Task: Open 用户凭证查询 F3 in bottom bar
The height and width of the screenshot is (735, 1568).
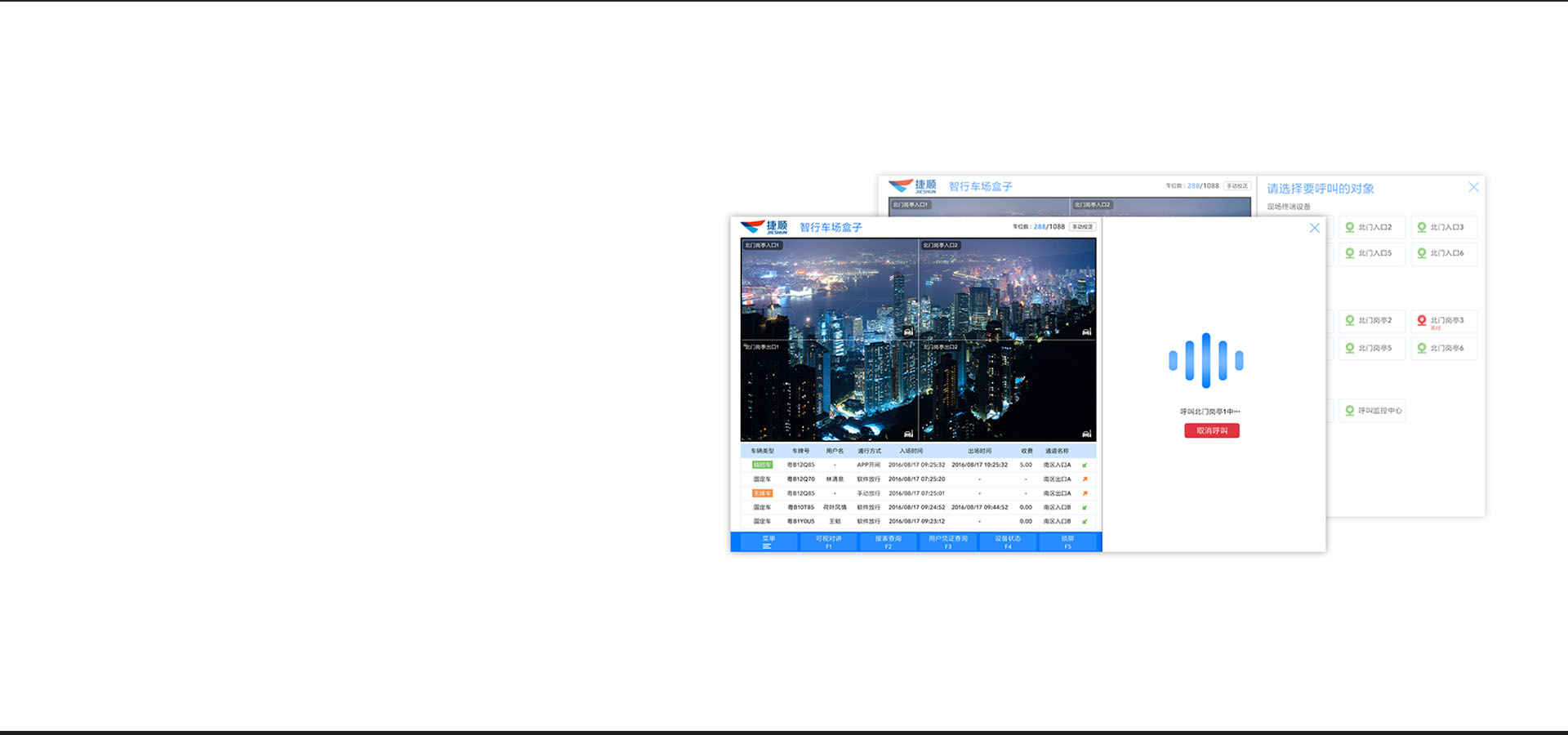Action: pos(947,541)
